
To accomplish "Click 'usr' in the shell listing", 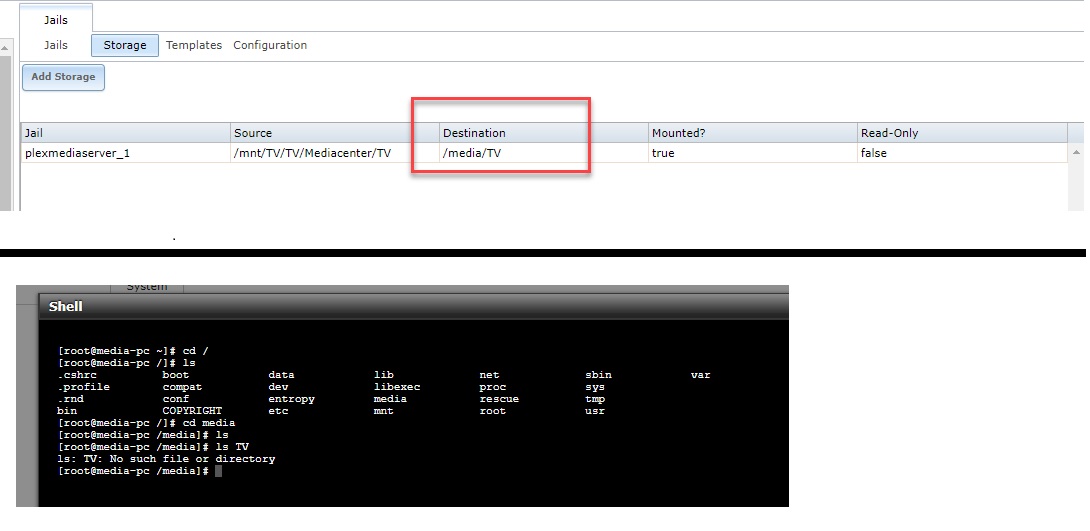I will (594, 411).
